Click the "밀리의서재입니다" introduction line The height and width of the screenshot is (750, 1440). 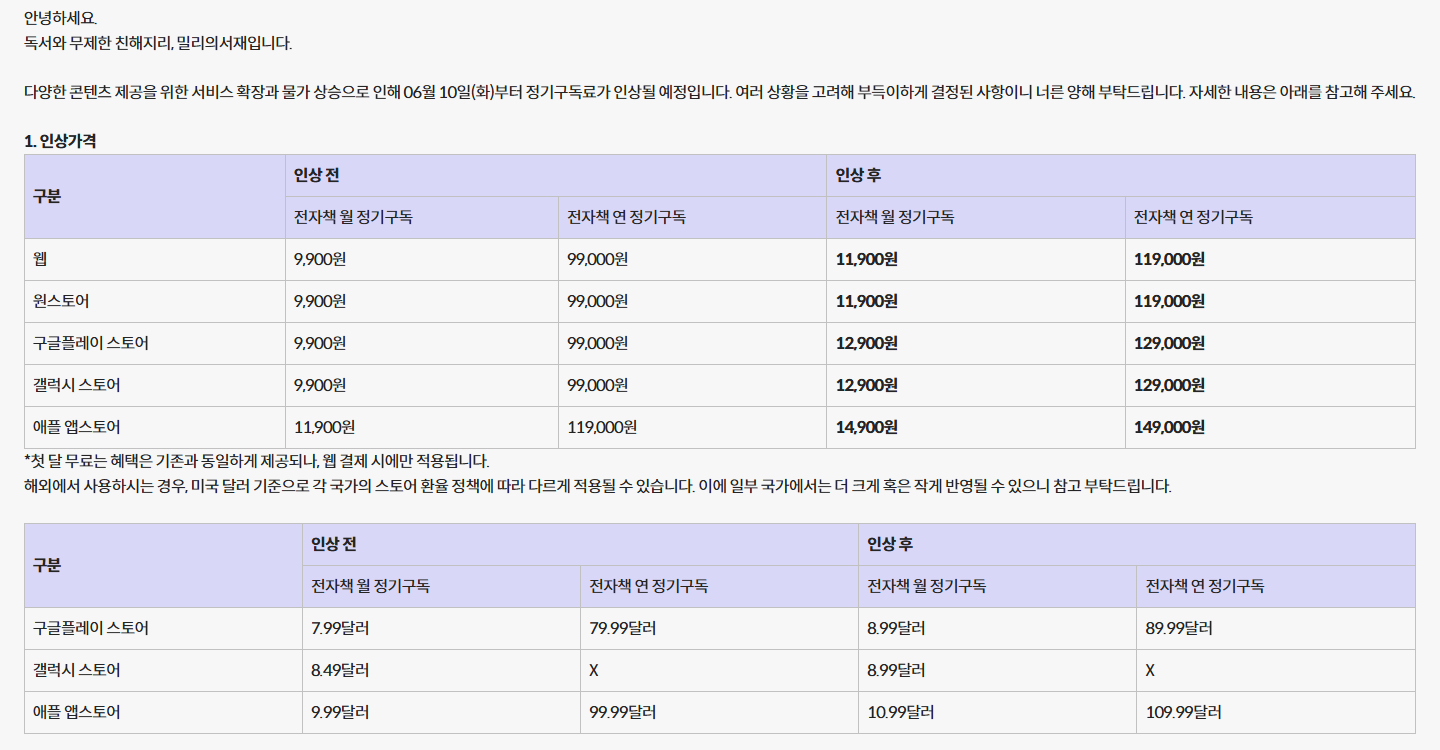158,43
